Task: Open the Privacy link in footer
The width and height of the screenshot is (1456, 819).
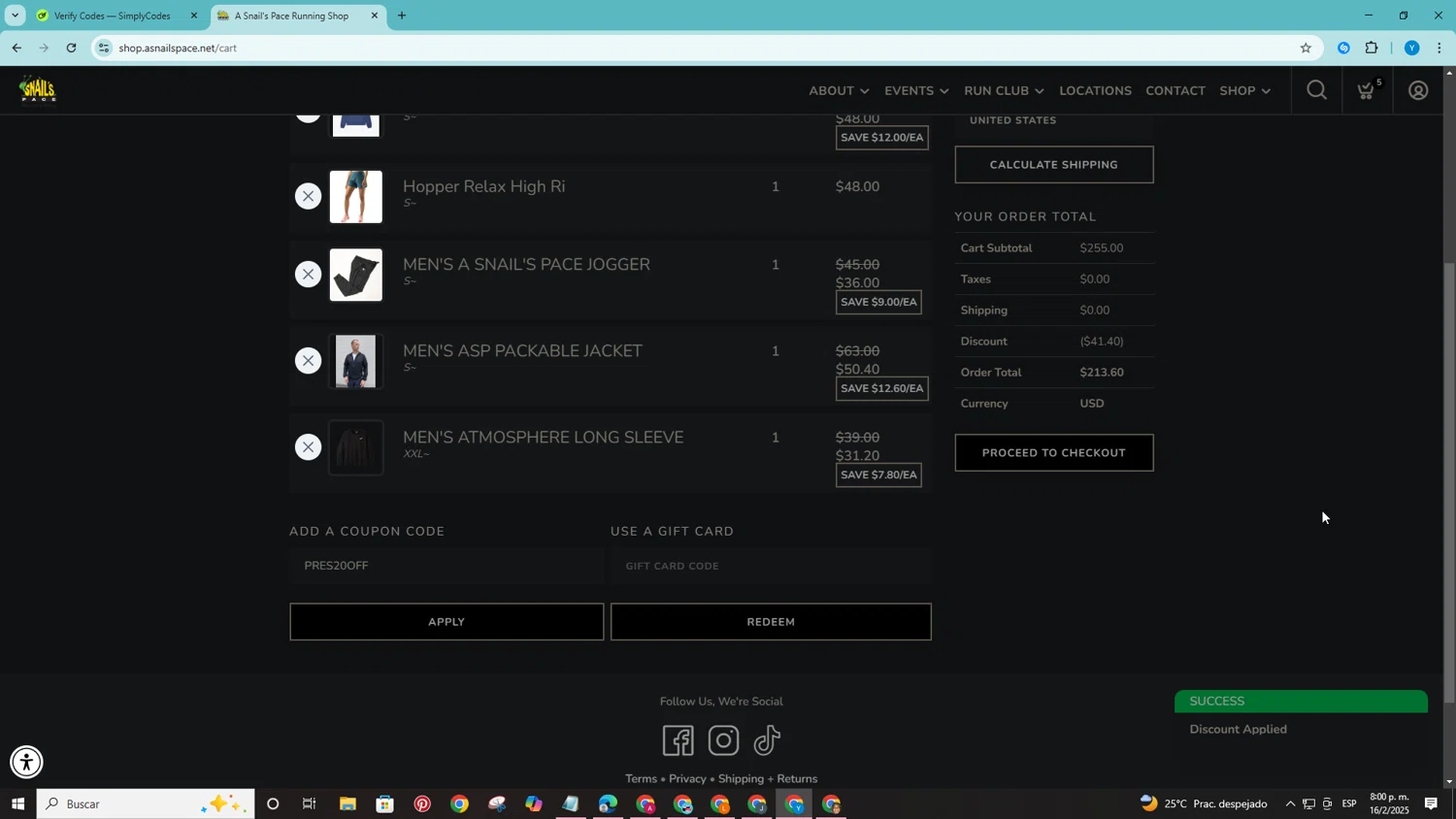Action: pos(687,779)
